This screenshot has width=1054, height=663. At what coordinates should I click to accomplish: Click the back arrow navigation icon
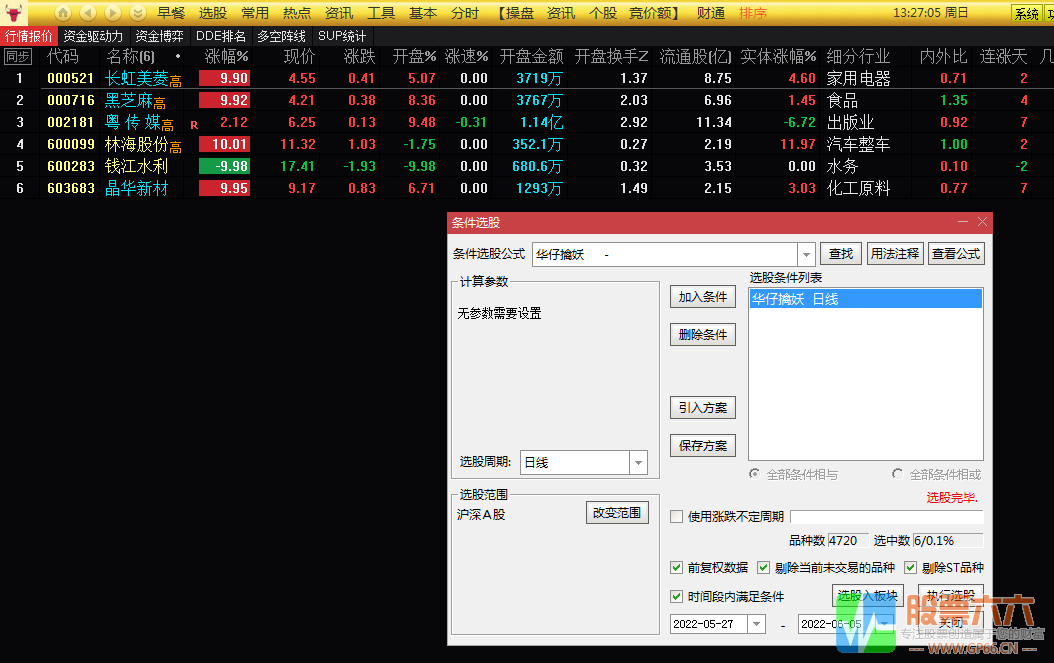[x=87, y=12]
